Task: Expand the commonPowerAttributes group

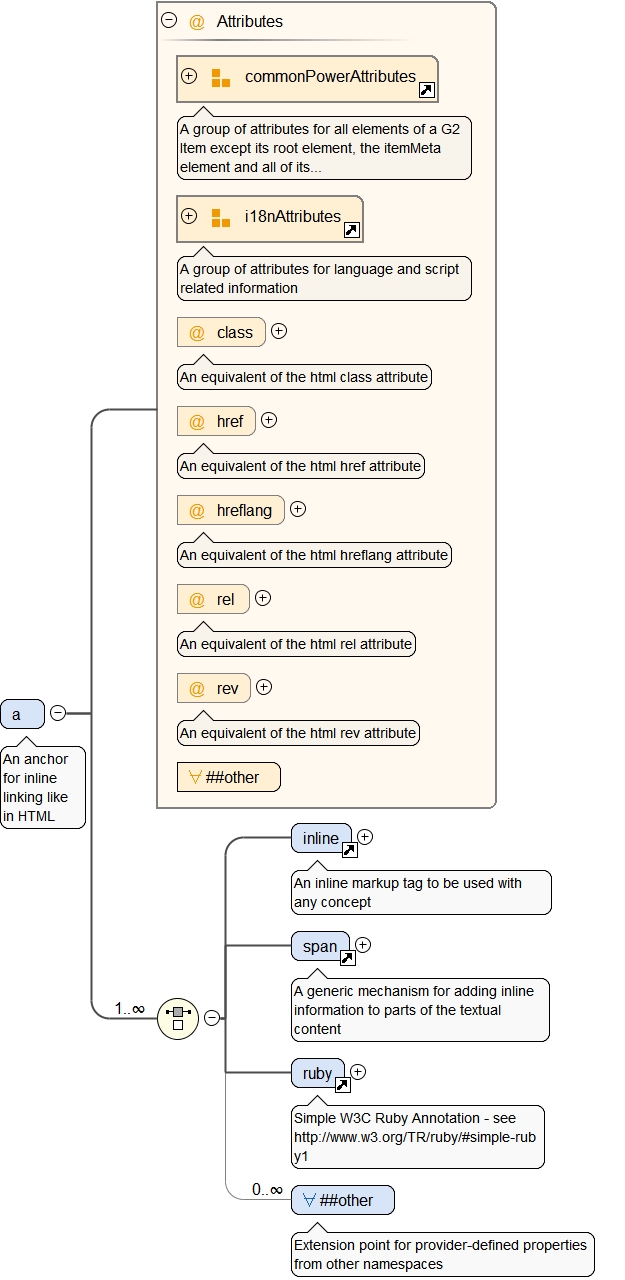Action: click(189, 76)
